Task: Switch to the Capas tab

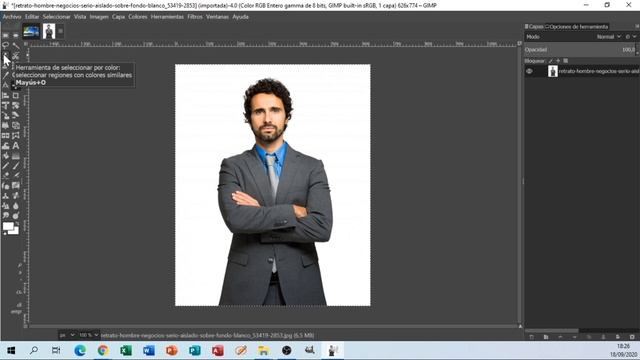Action: pos(534,27)
